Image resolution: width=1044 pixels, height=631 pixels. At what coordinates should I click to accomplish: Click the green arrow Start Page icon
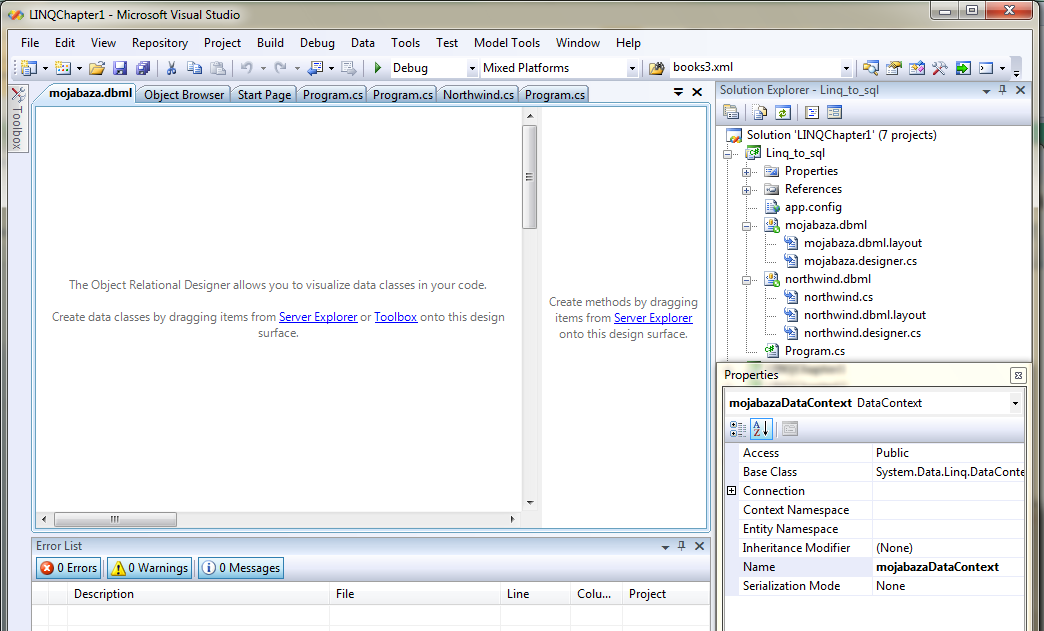963,68
